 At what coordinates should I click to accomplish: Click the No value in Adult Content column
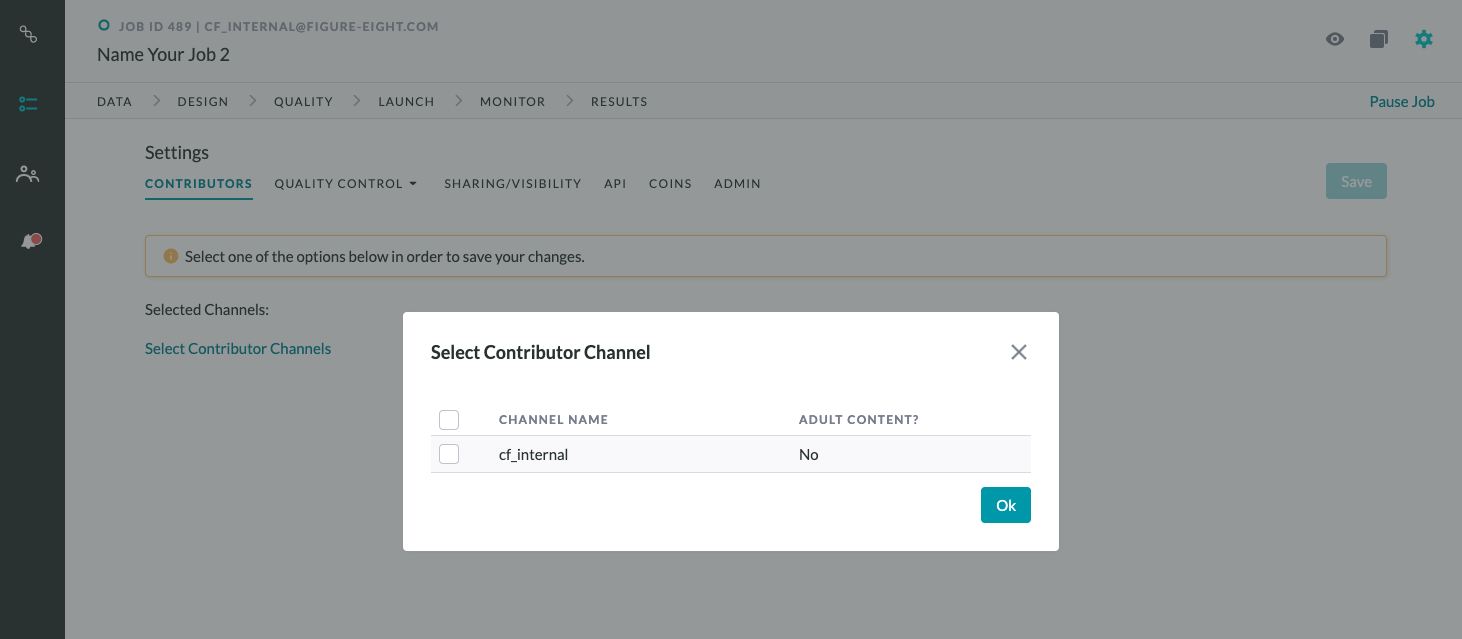point(809,455)
